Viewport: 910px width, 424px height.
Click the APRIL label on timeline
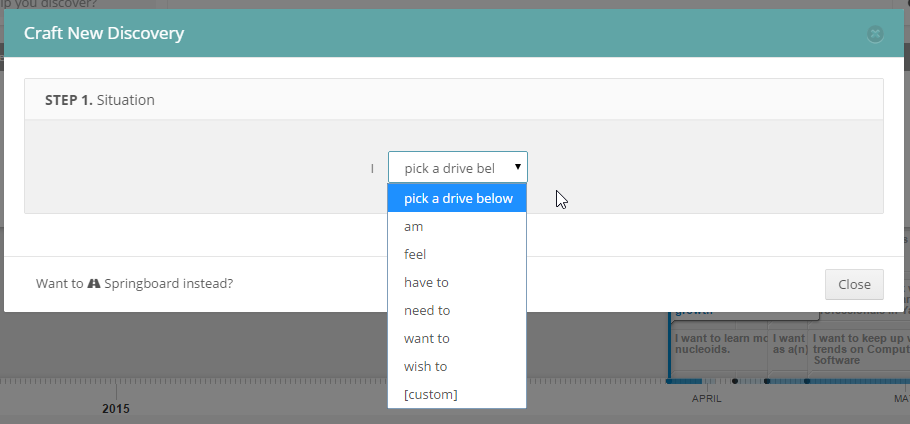point(706,398)
